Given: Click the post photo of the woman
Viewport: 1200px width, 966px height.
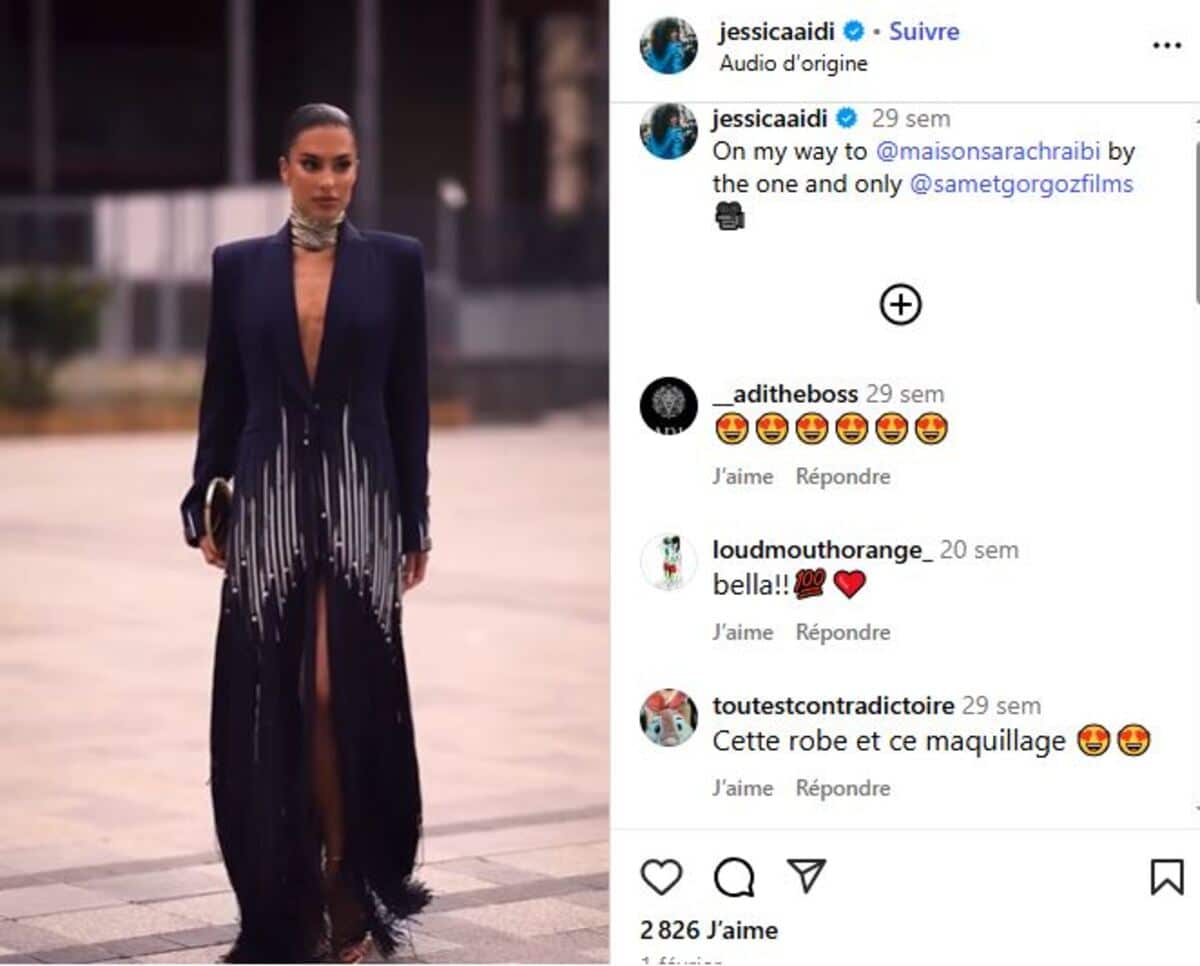Looking at the screenshot, I should (x=304, y=483).
